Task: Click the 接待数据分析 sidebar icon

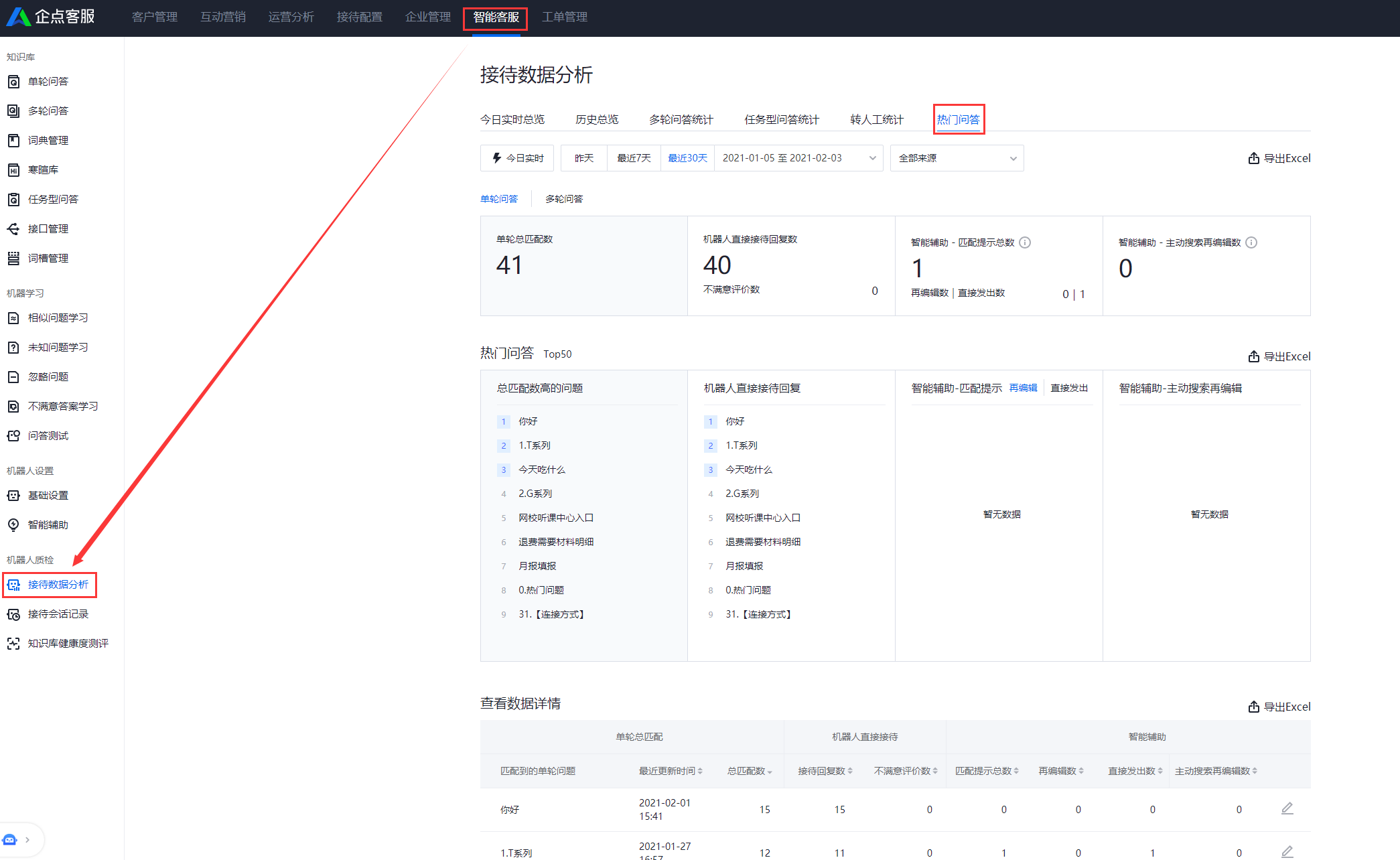Action: [13, 585]
